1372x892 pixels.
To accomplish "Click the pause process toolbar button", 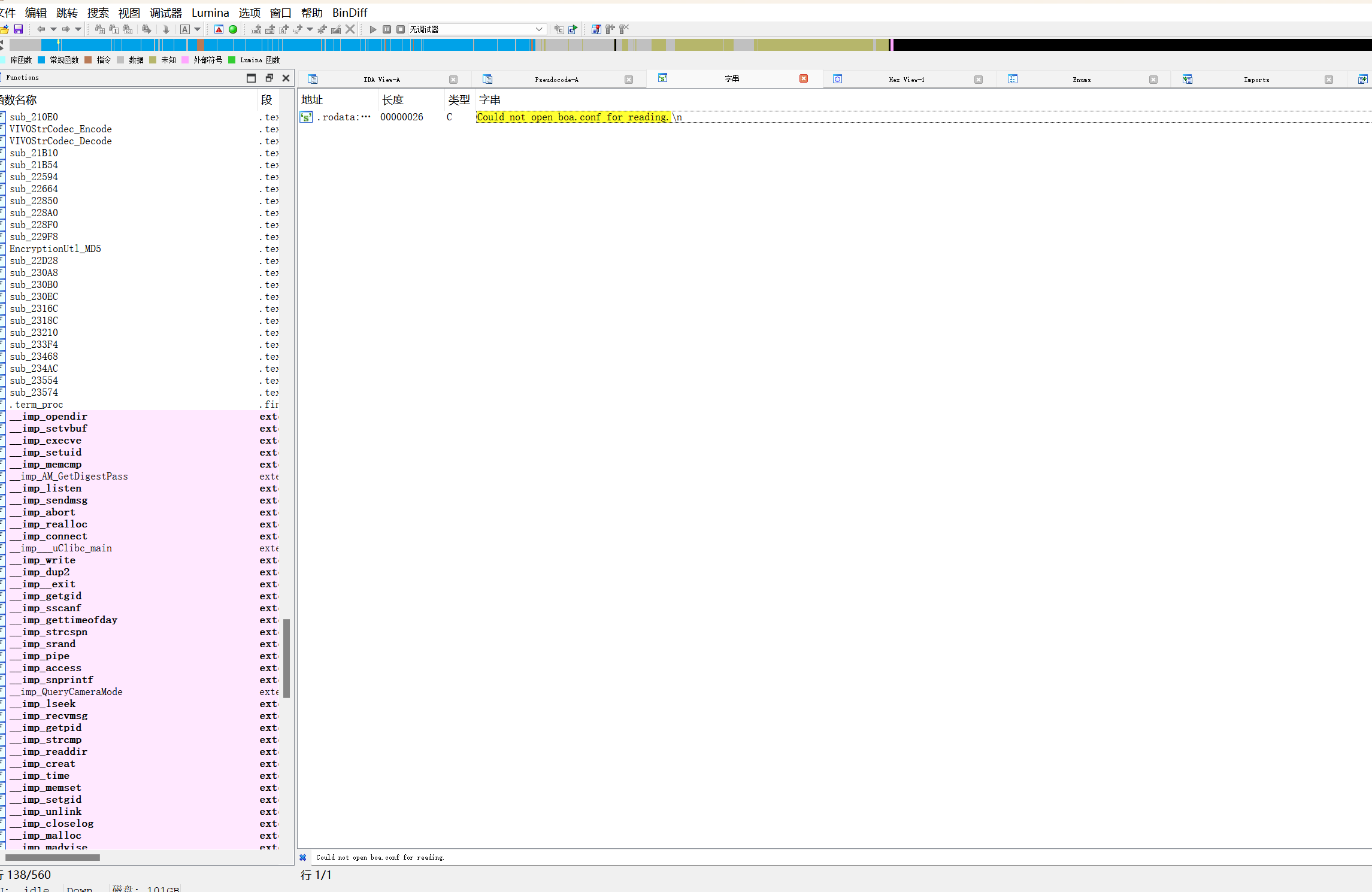I will 387,29.
